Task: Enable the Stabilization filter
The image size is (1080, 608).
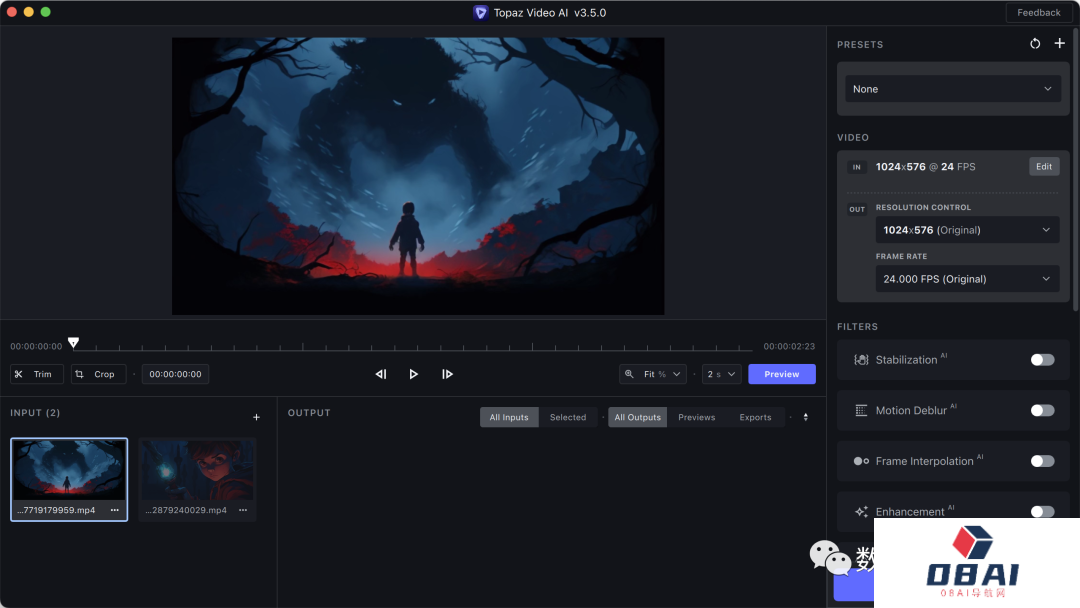Action: click(1042, 360)
